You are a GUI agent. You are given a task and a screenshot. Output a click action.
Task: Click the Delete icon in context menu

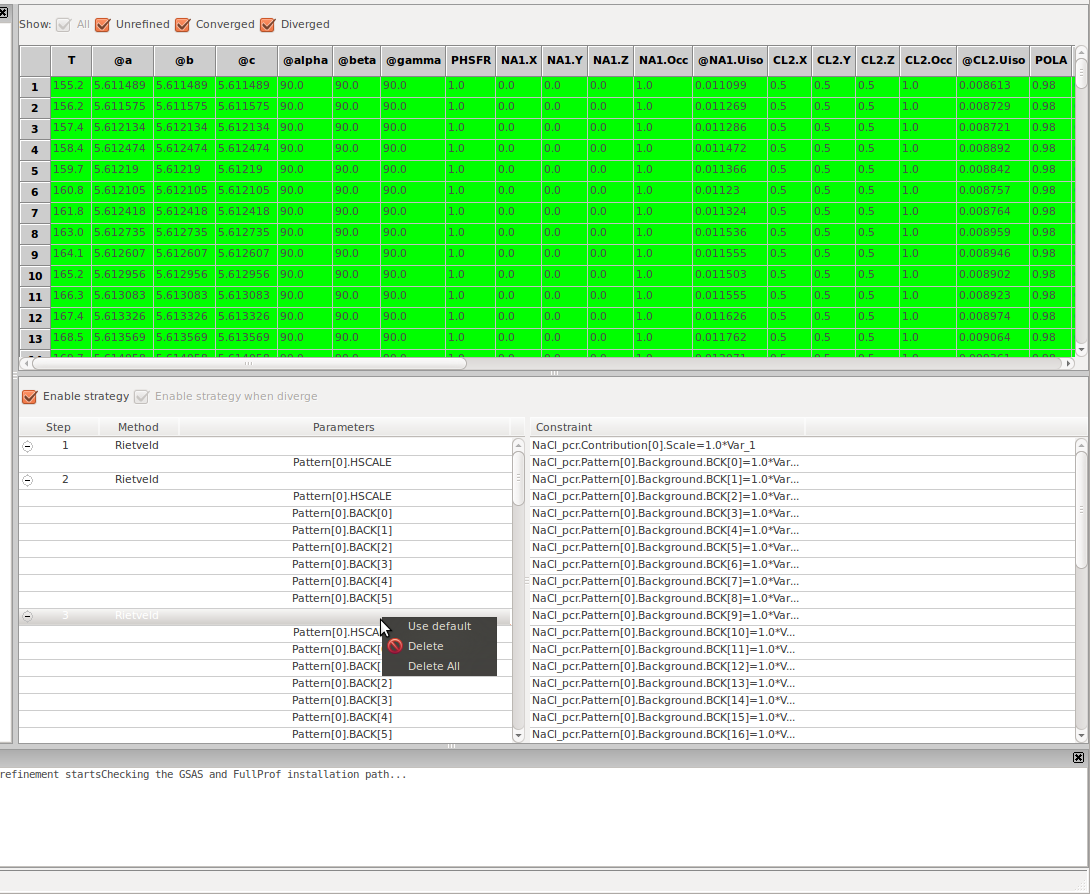point(395,646)
